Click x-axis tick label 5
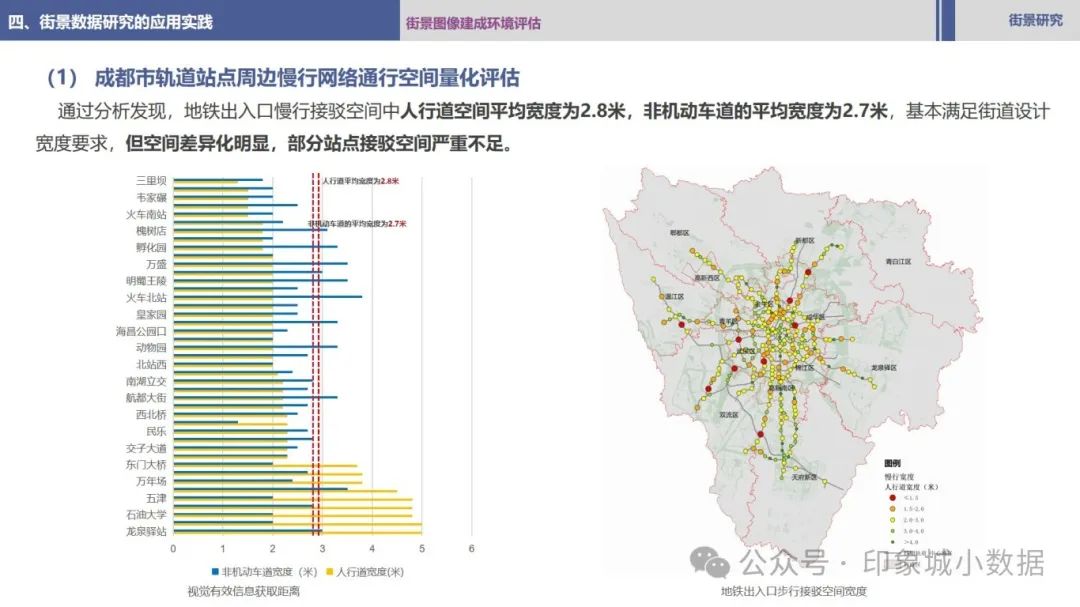This screenshot has width=1080, height=607. tap(422, 549)
